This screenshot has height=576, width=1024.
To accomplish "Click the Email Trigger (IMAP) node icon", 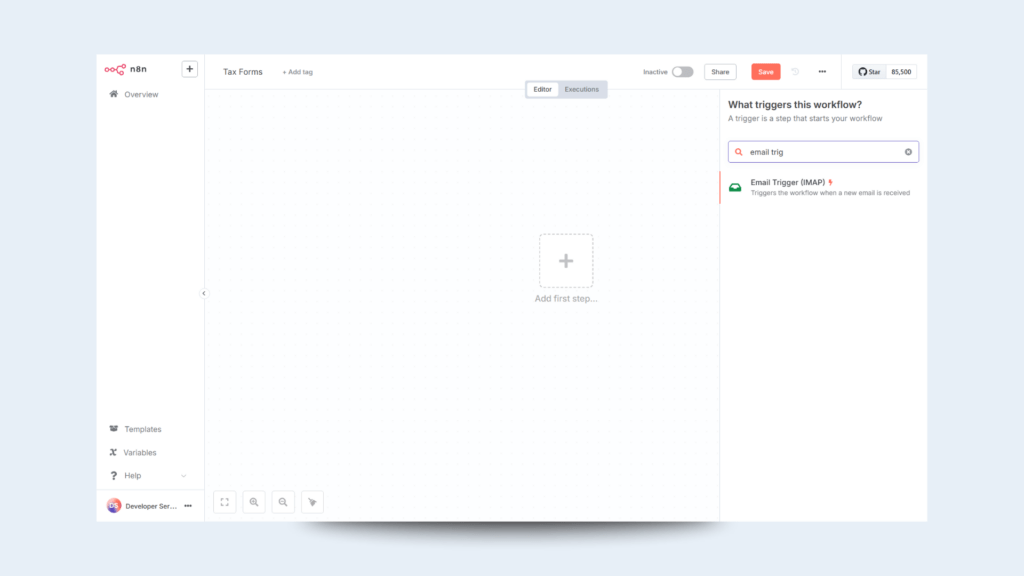I will (735, 187).
